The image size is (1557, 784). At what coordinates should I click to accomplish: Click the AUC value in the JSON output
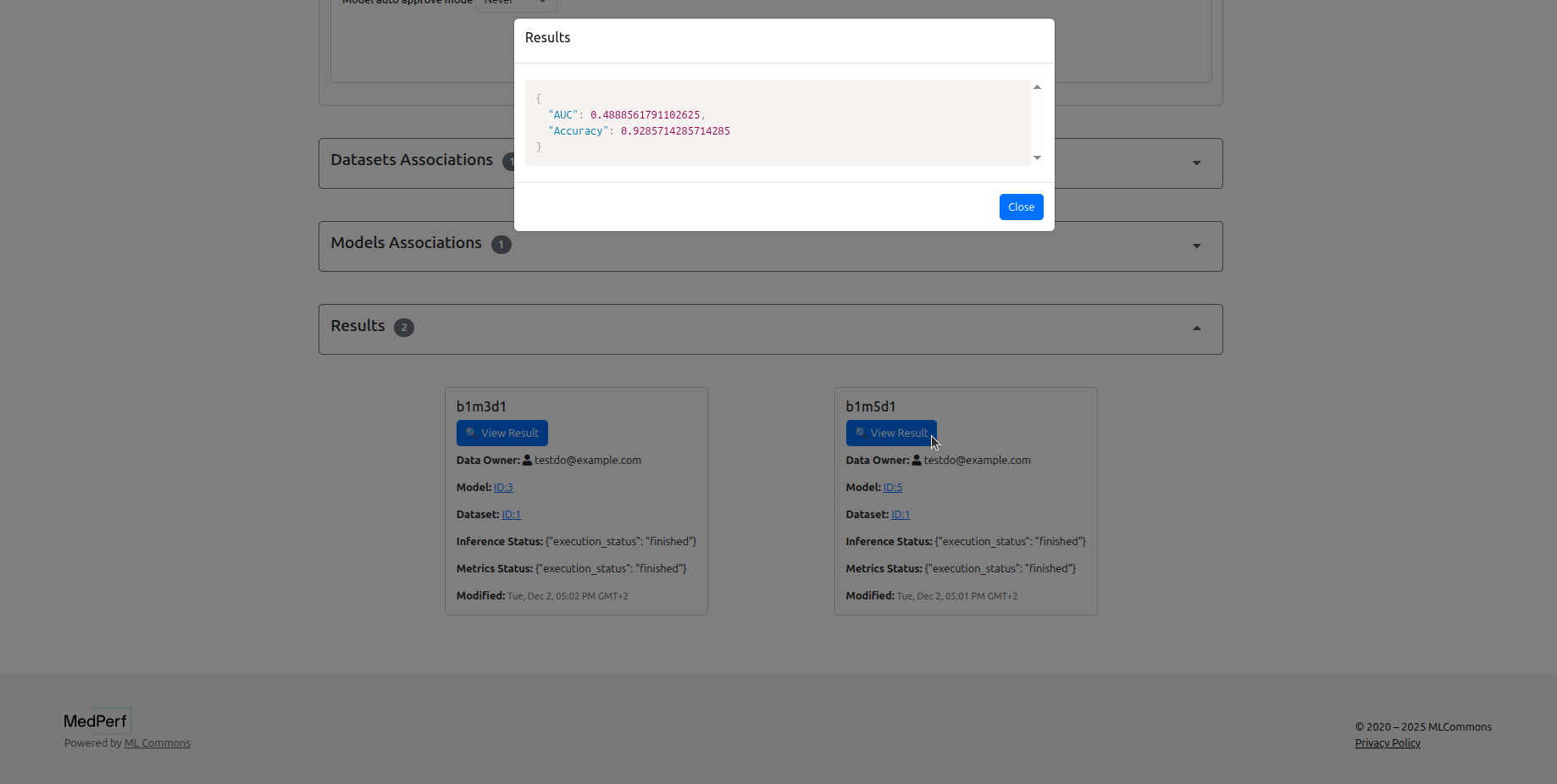click(645, 115)
